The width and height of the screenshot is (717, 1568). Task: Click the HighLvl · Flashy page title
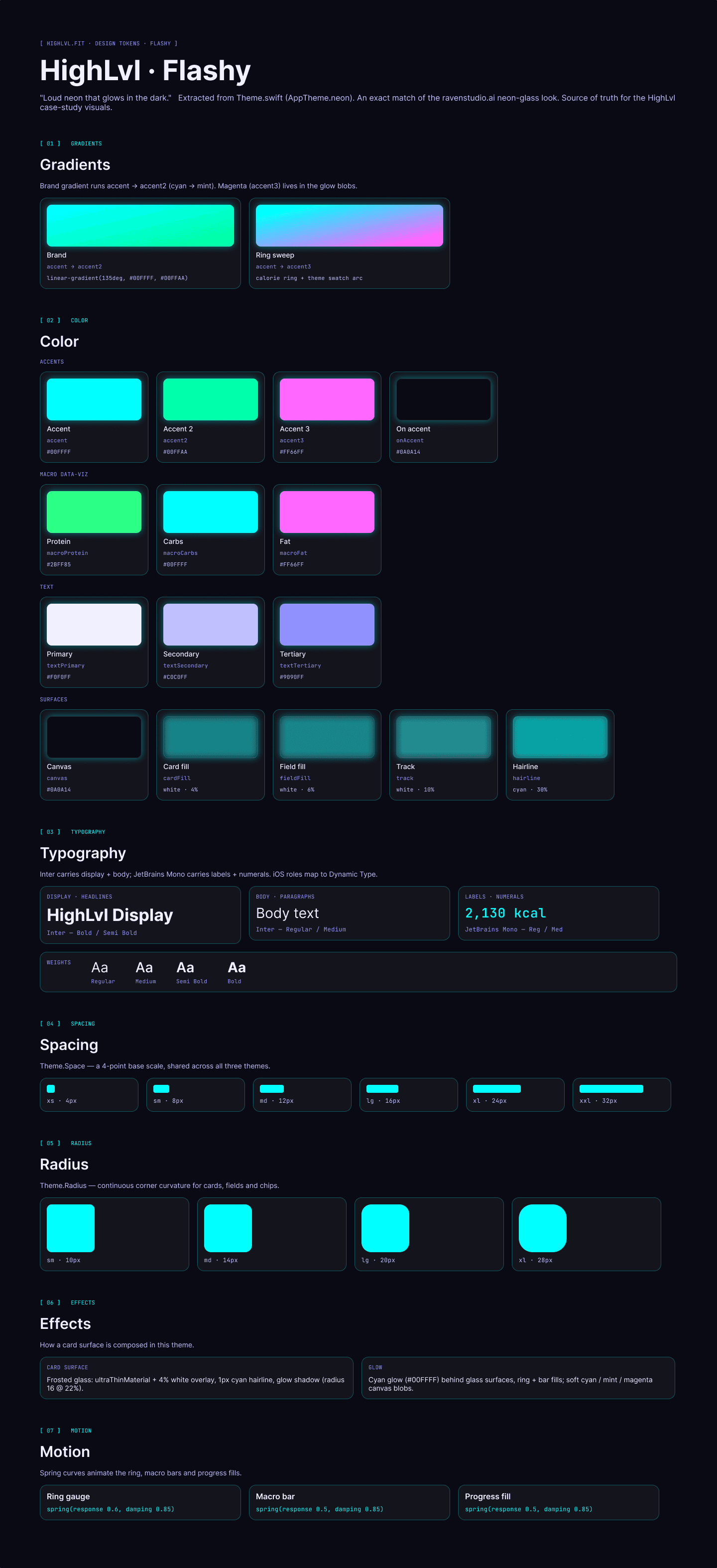click(x=145, y=71)
